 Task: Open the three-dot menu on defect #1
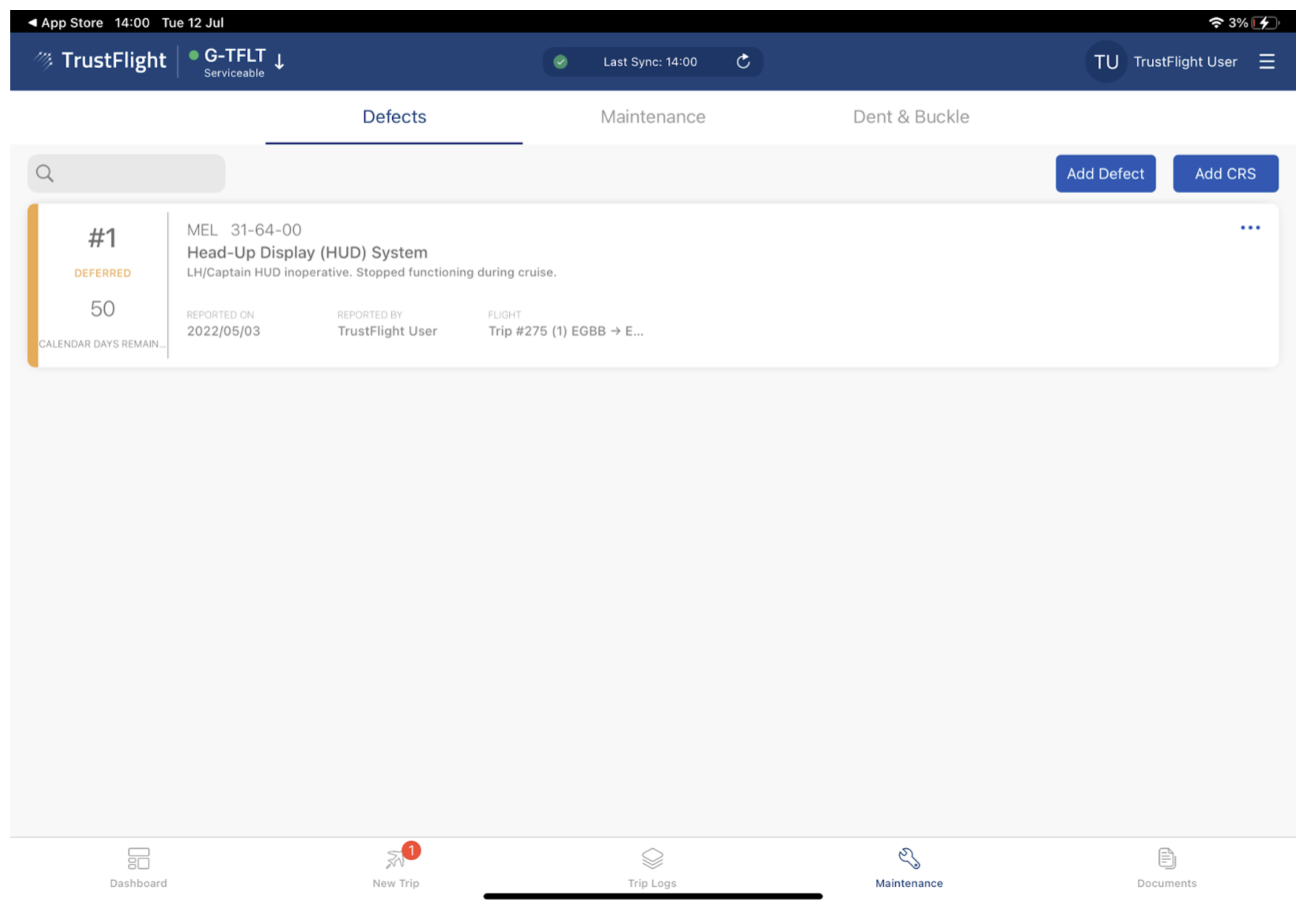click(1250, 228)
